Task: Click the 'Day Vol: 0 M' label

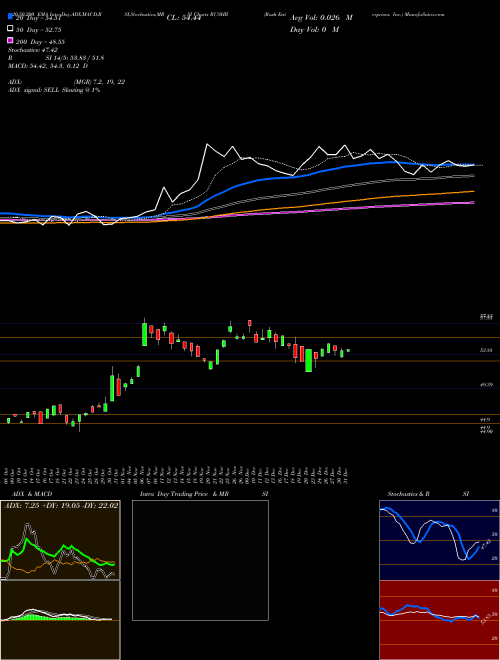Action: coord(314,29)
